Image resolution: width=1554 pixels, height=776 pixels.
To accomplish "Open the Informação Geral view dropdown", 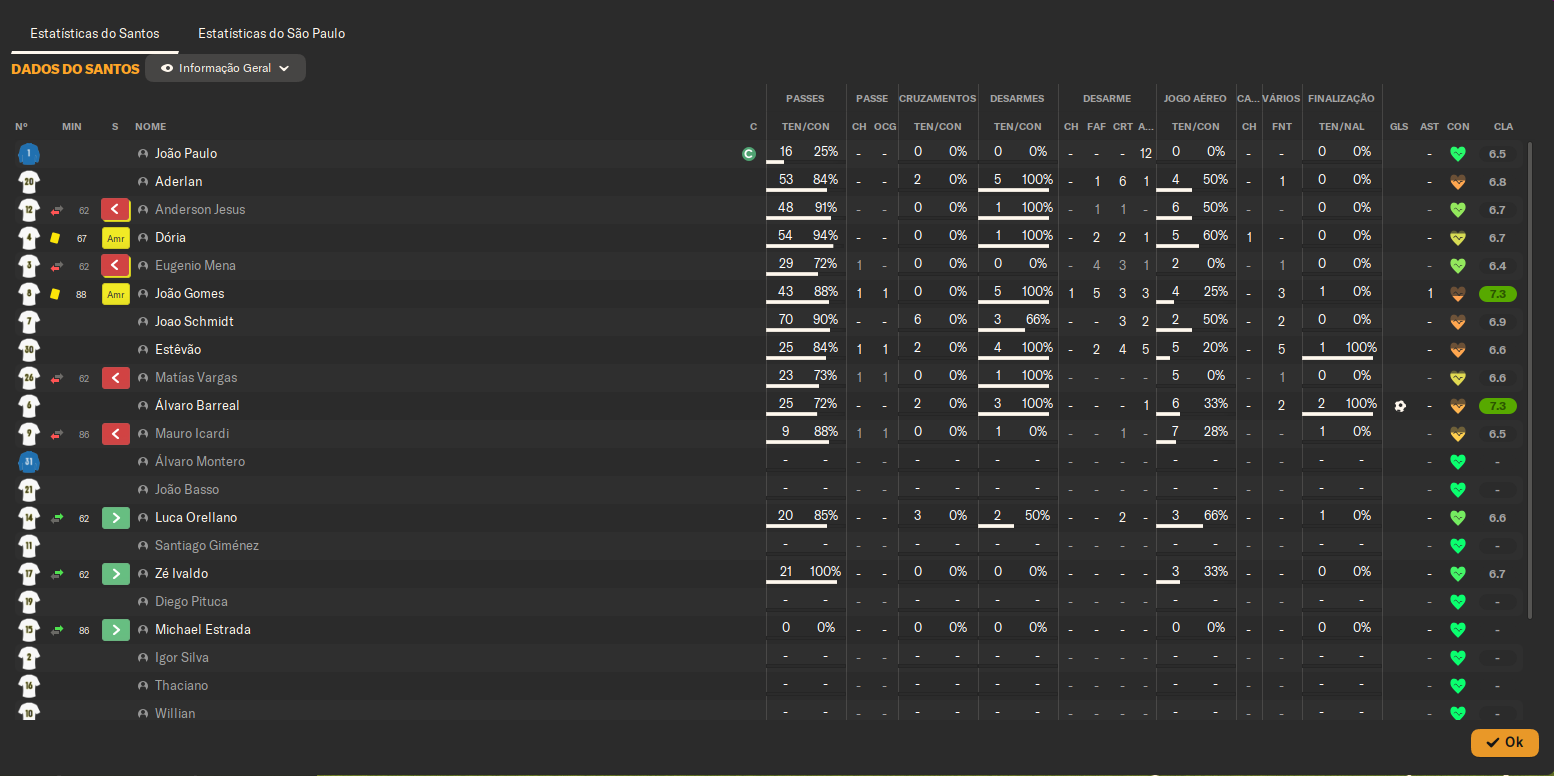I will [x=225, y=68].
